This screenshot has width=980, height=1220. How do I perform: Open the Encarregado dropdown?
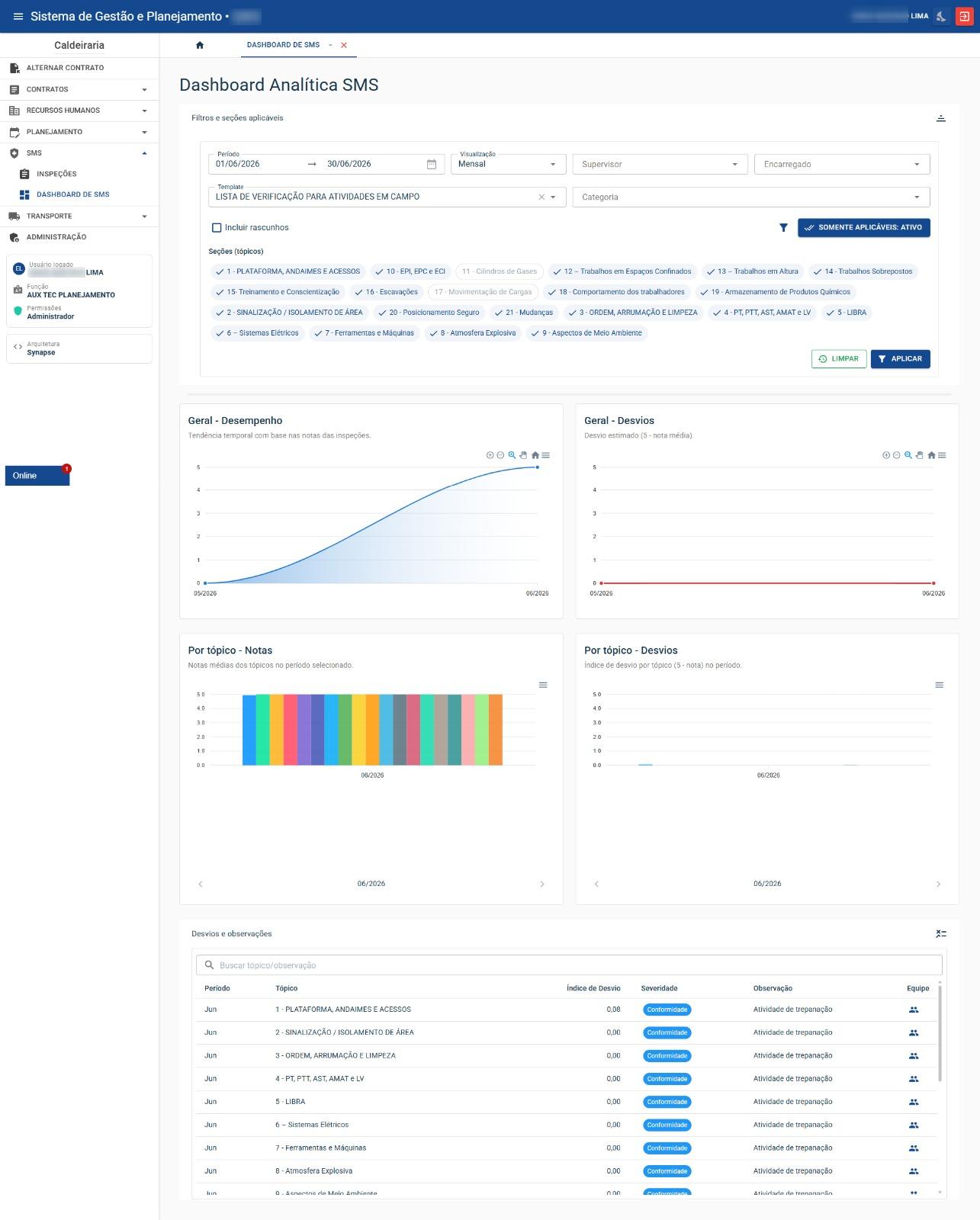842,164
